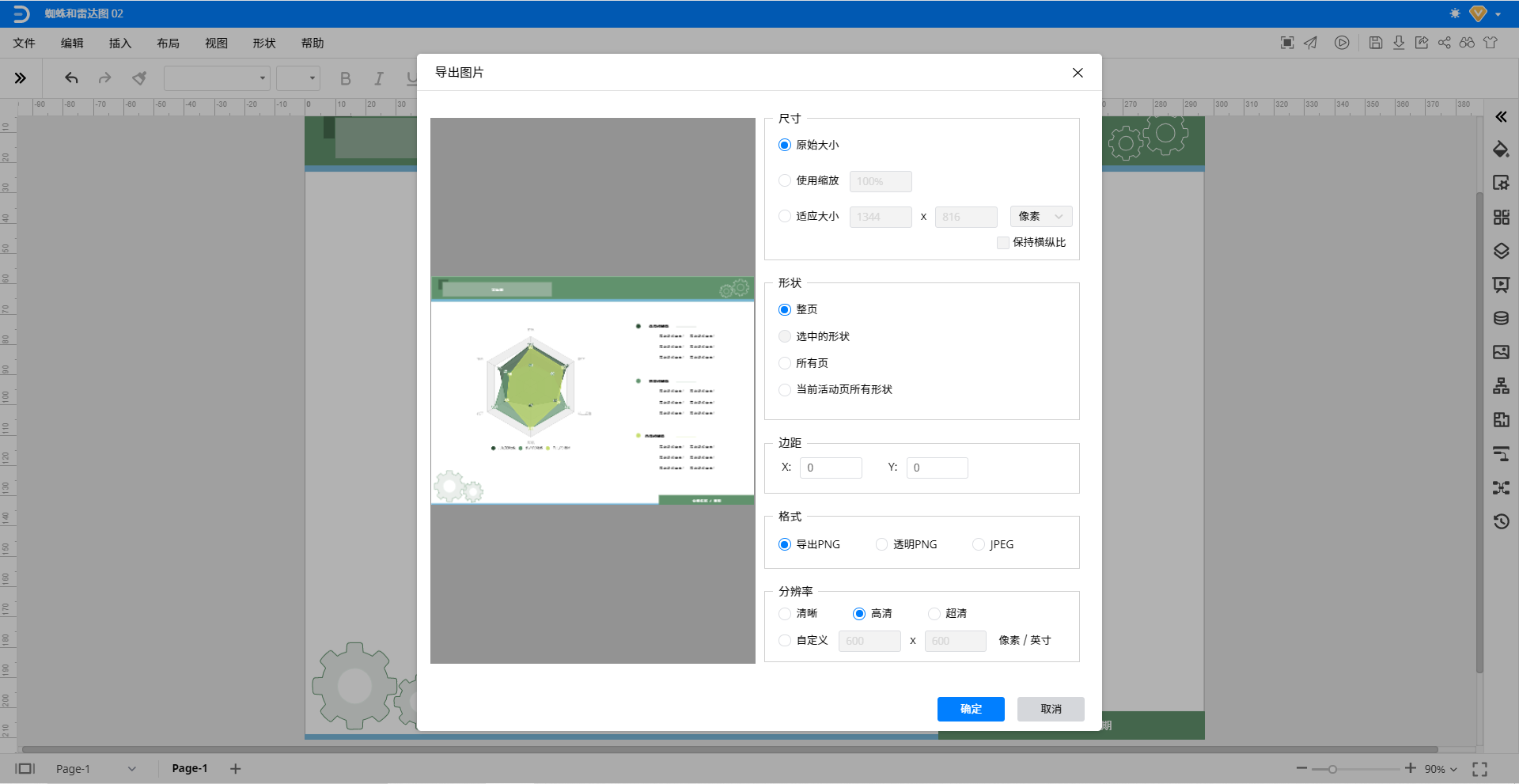The width and height of the screenshot is (1519, 784).
Task: Open the history clock icon
Action: coord(1501,521)
